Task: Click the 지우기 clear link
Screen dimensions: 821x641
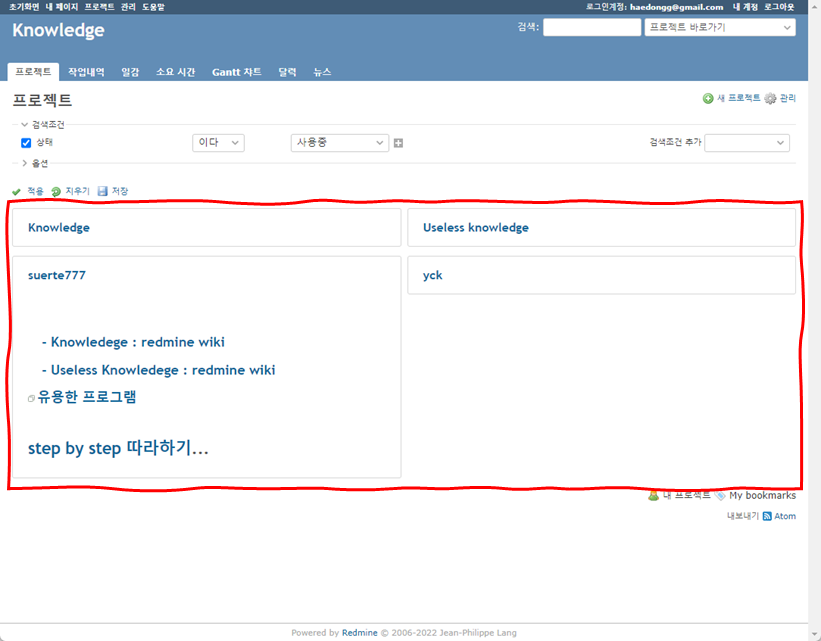Action: point(77,191)
